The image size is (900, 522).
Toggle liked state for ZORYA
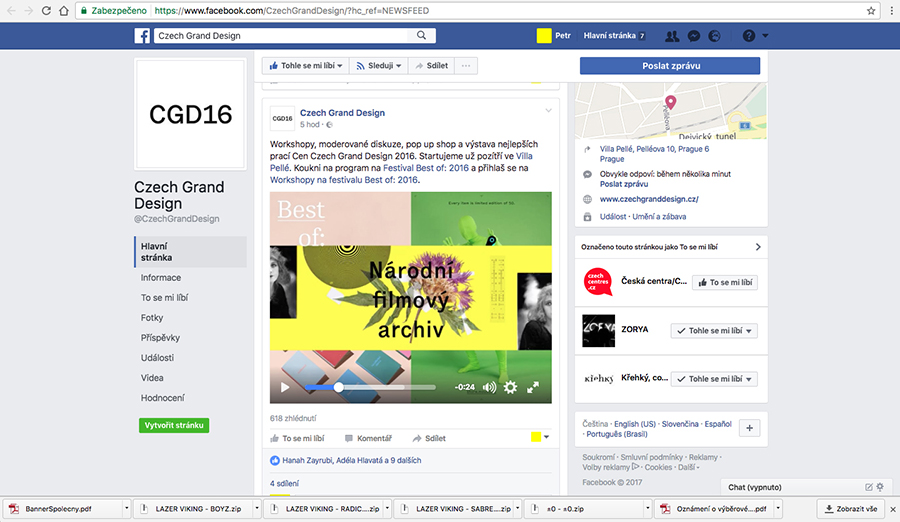[714, 331]
